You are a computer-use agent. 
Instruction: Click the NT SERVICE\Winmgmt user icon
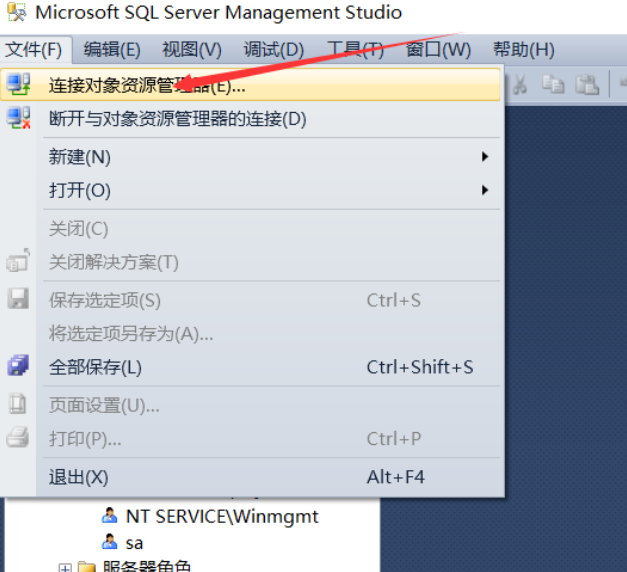click(109, 515)
